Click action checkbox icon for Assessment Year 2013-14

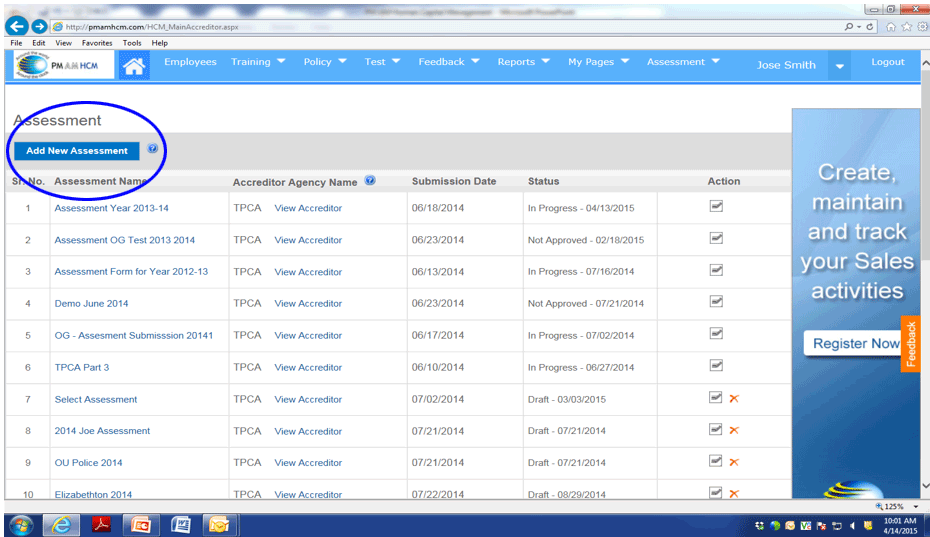click(716, 207)
